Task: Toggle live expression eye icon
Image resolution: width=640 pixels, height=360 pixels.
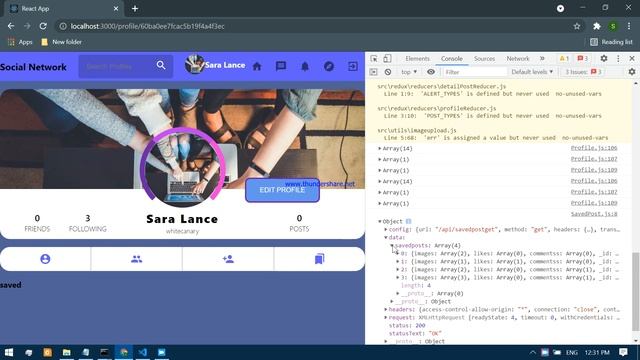Action: pos(431,72)
